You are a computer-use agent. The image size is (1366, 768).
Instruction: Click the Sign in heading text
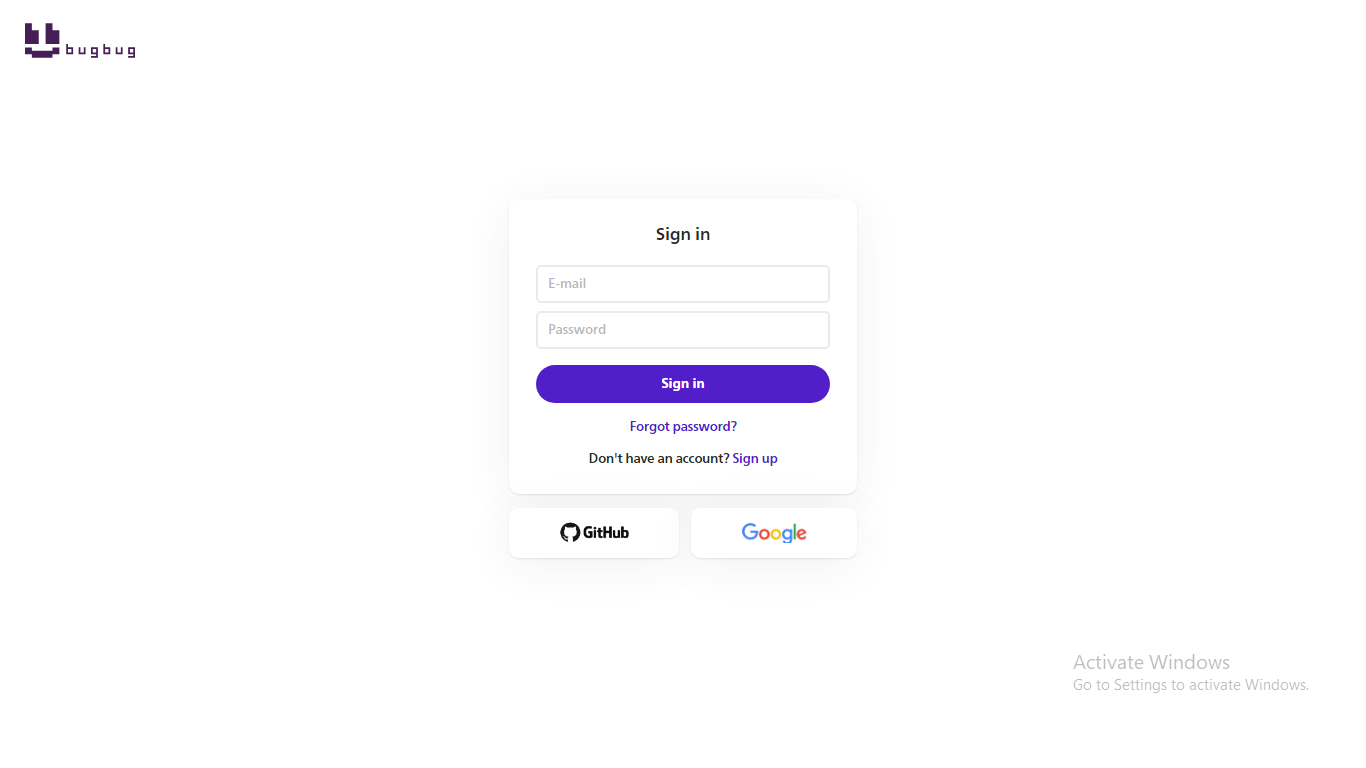pyautogui.click(x=683, y=234)
